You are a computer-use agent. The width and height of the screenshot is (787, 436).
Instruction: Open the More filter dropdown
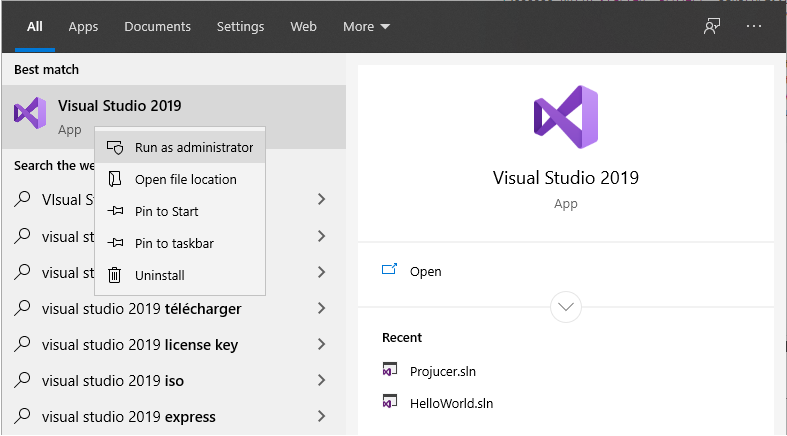[x=366, y=27]
